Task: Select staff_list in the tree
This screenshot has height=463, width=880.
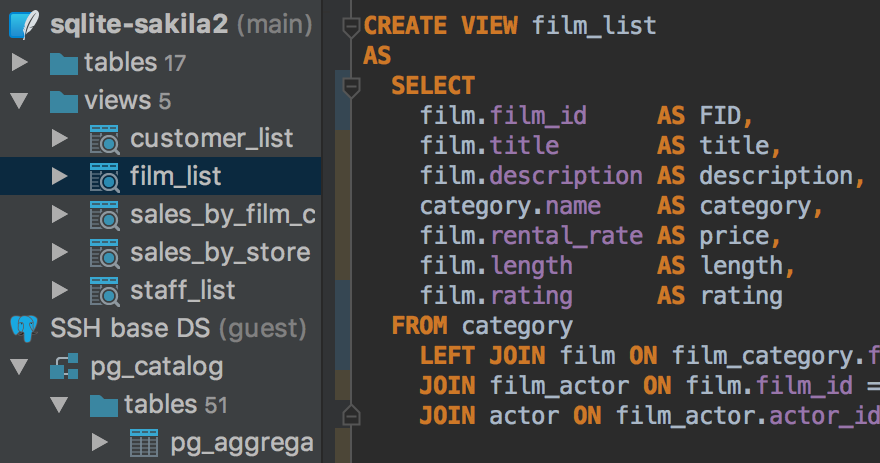Action: [x=161, y=290]
